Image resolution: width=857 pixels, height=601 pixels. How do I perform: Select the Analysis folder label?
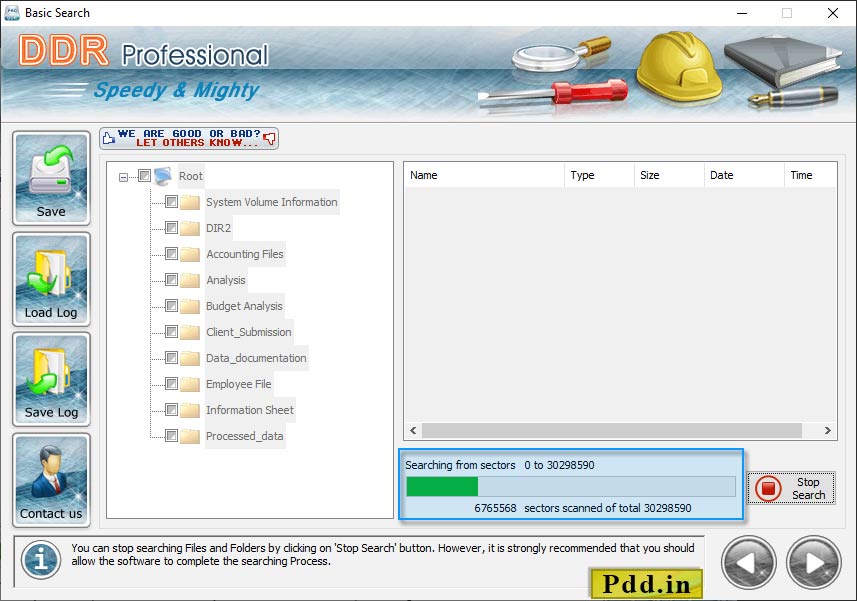point(226,280)
